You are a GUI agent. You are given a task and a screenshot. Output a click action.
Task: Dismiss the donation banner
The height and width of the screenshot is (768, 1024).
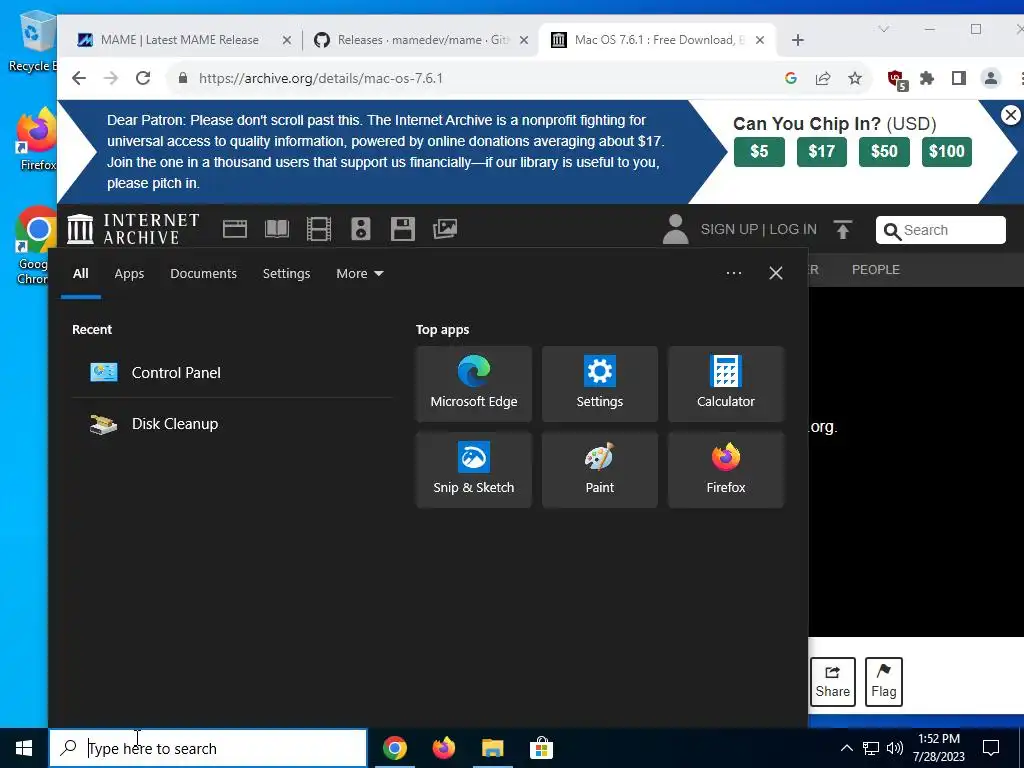pos(1010,116)
